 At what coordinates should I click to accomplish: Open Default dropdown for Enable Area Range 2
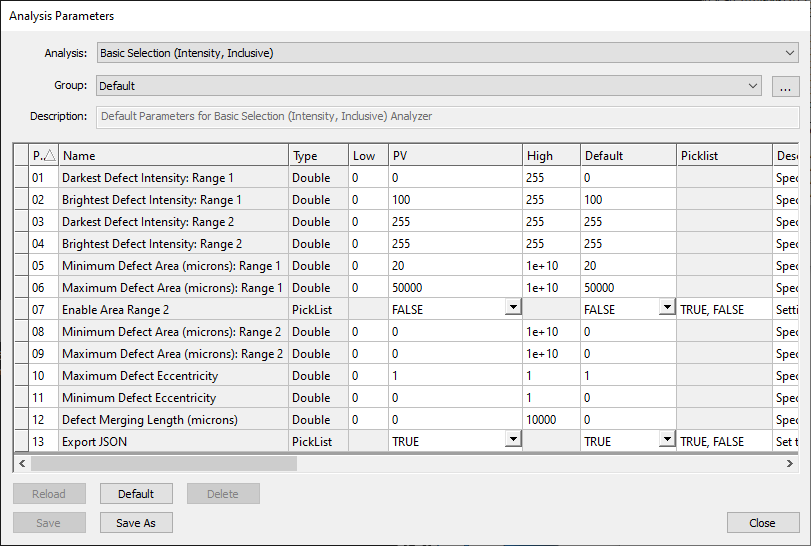click(667, 310)
